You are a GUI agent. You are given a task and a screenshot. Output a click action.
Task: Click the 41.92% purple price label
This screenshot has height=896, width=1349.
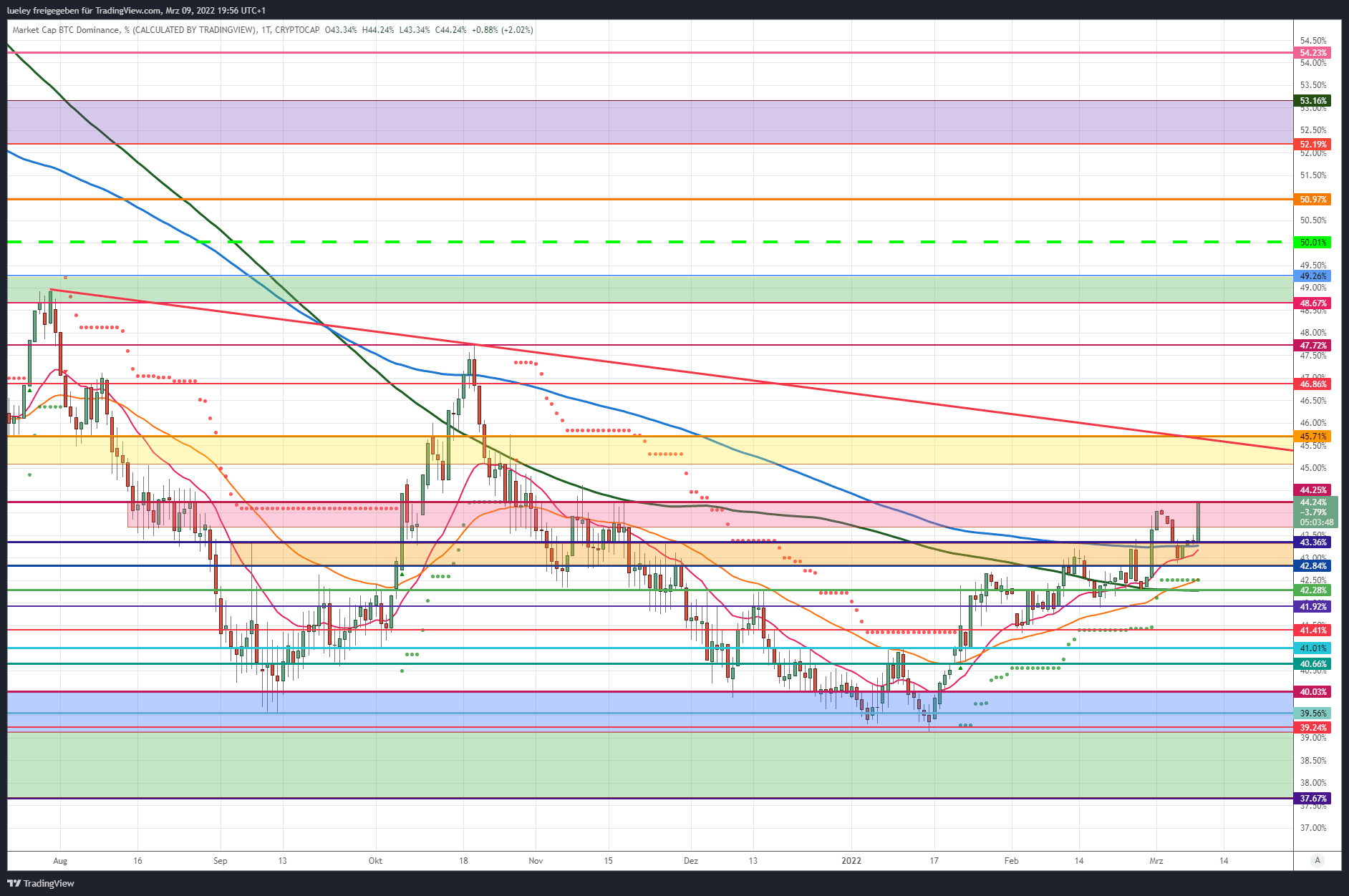tap(1312, 607)
